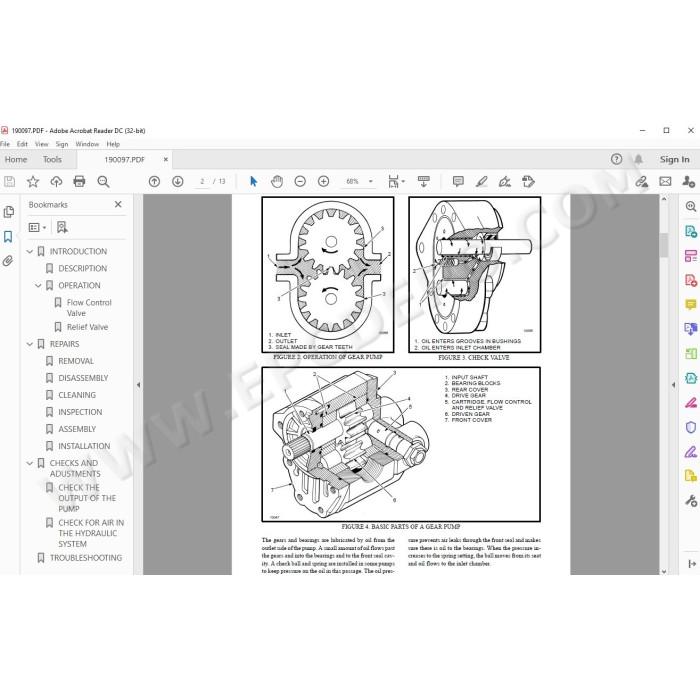700x700 pixels.
Task: Open Protect shield tool in right pane
Action: point(691,427)
